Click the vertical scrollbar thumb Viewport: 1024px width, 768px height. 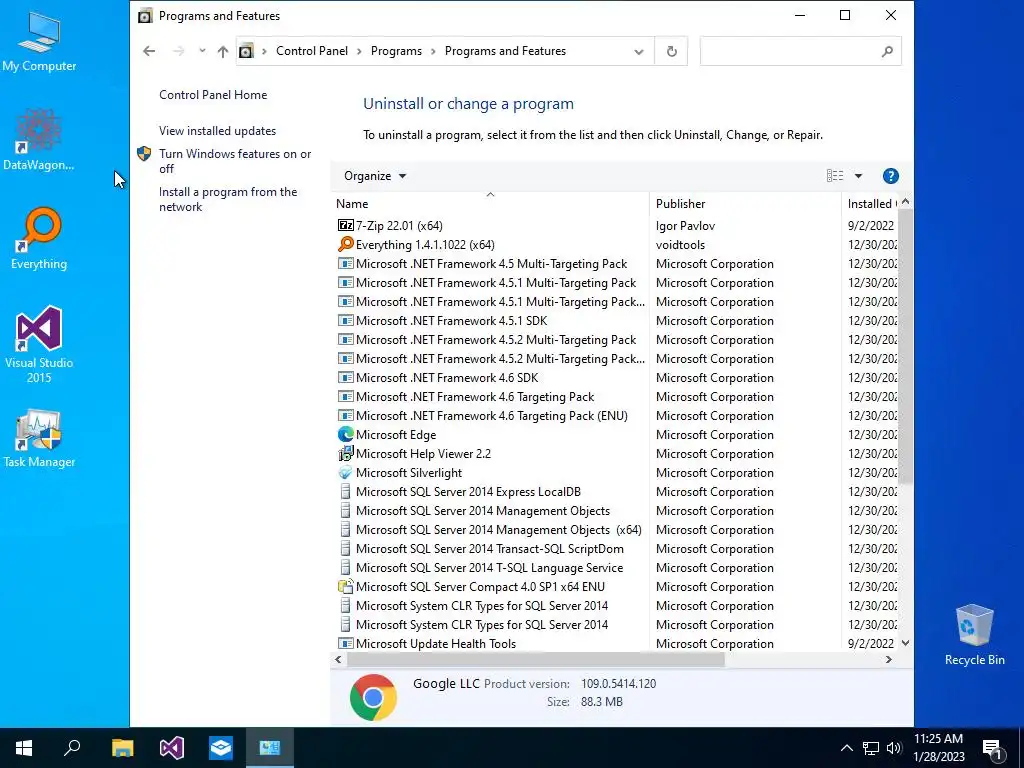(x=905, y=347)
